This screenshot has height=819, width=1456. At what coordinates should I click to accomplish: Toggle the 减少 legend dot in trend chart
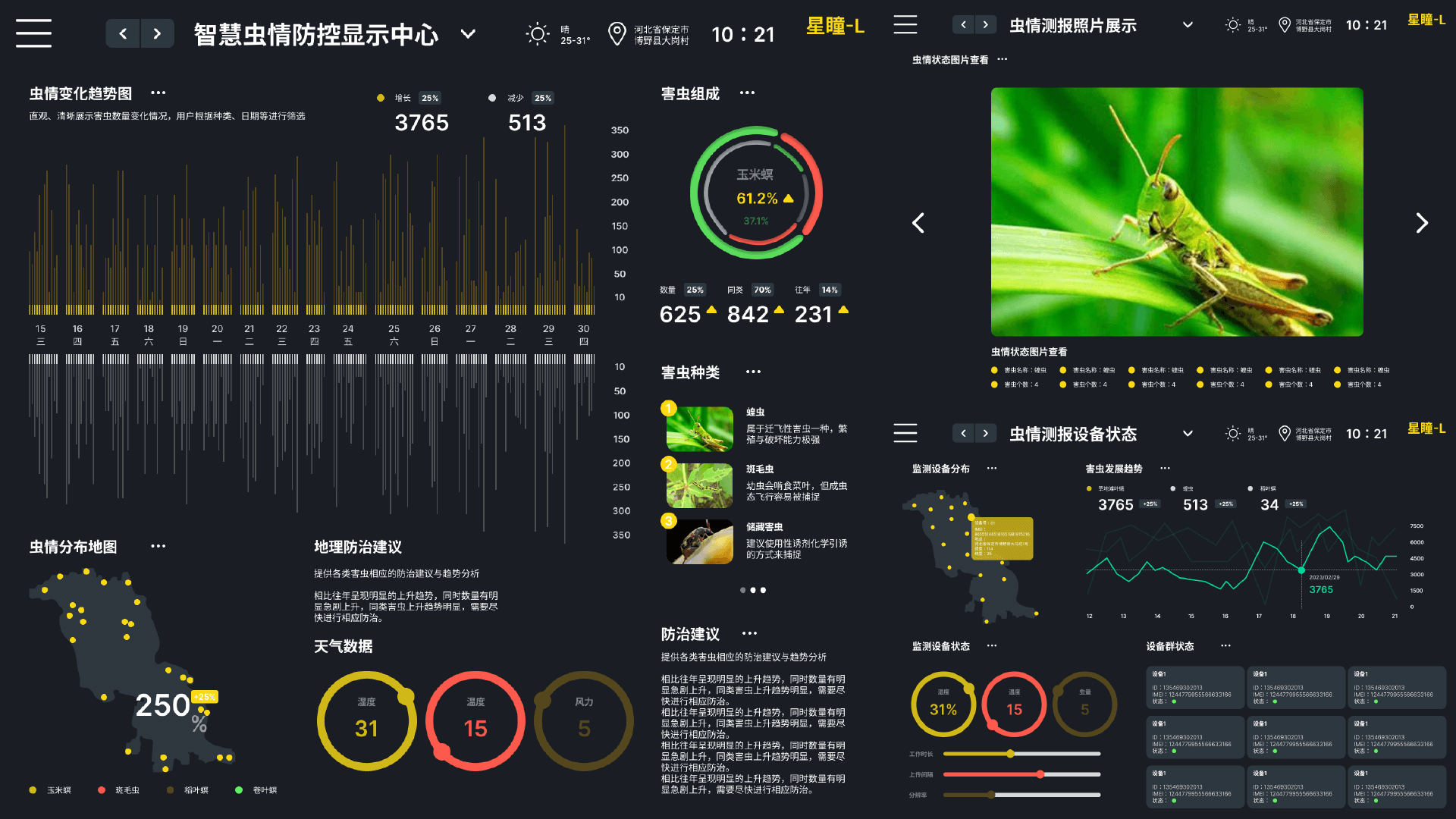[492, 98]
